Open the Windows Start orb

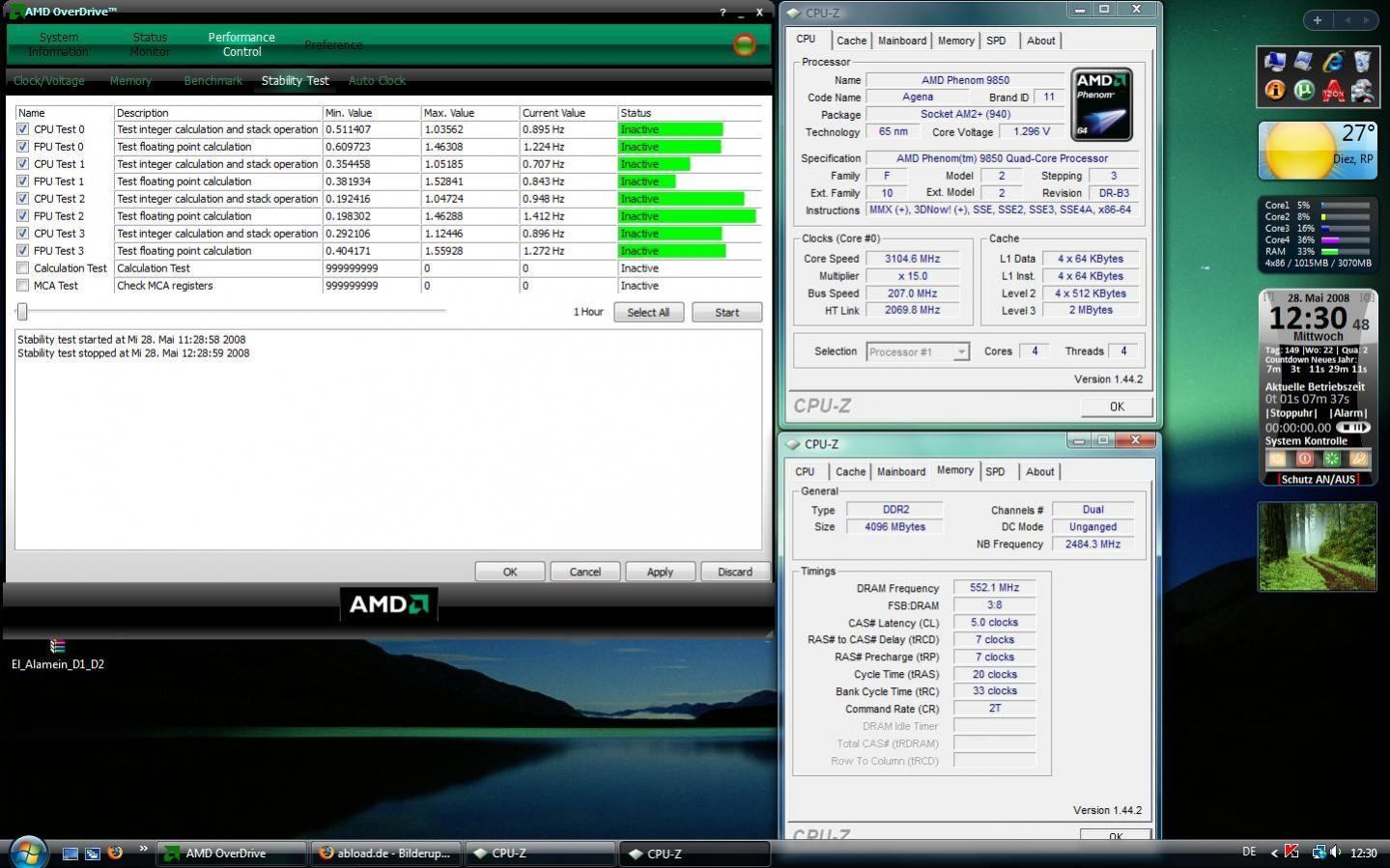click(x=27, y=853)
